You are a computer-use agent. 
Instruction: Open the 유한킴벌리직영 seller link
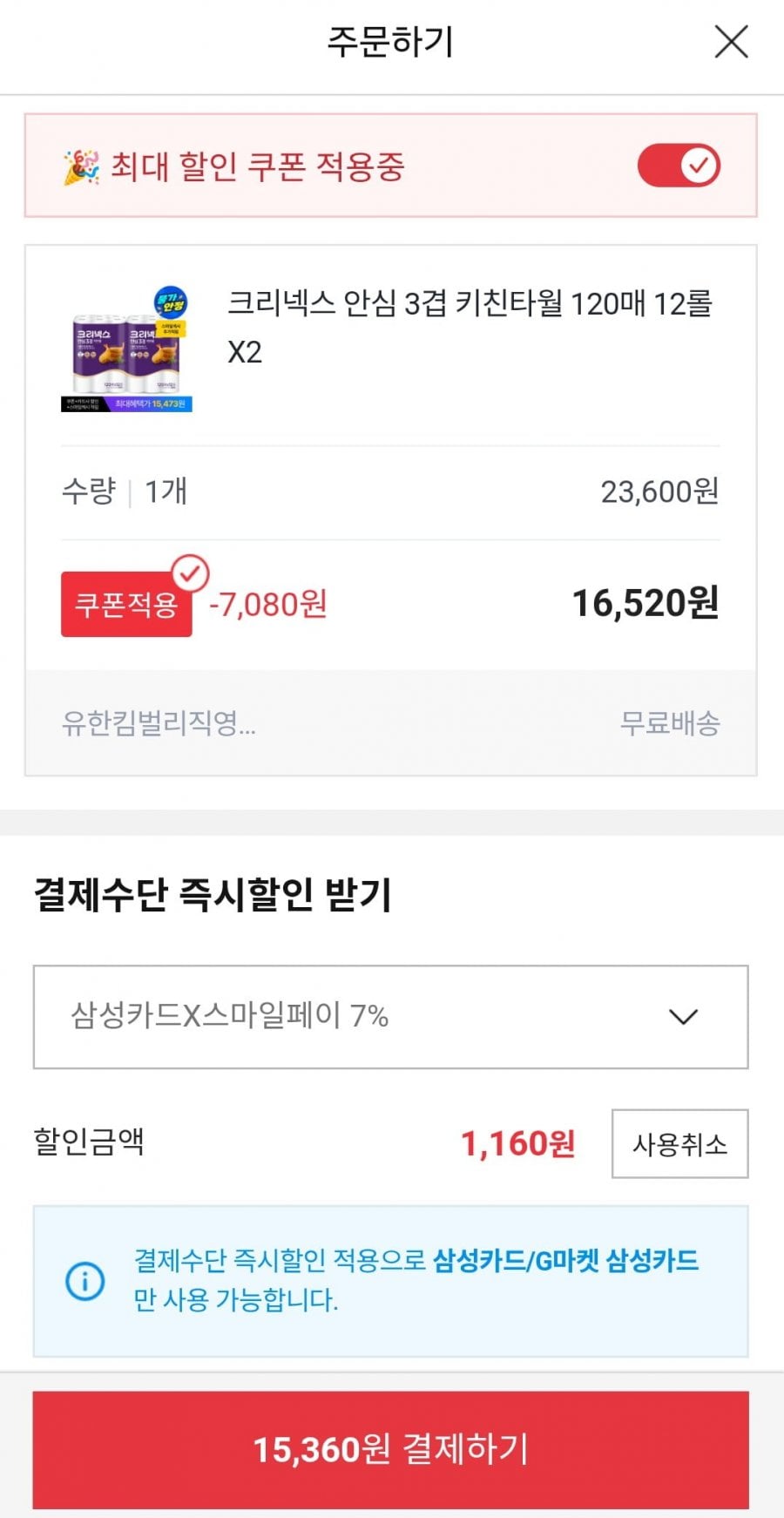click(x=159, y=722)
